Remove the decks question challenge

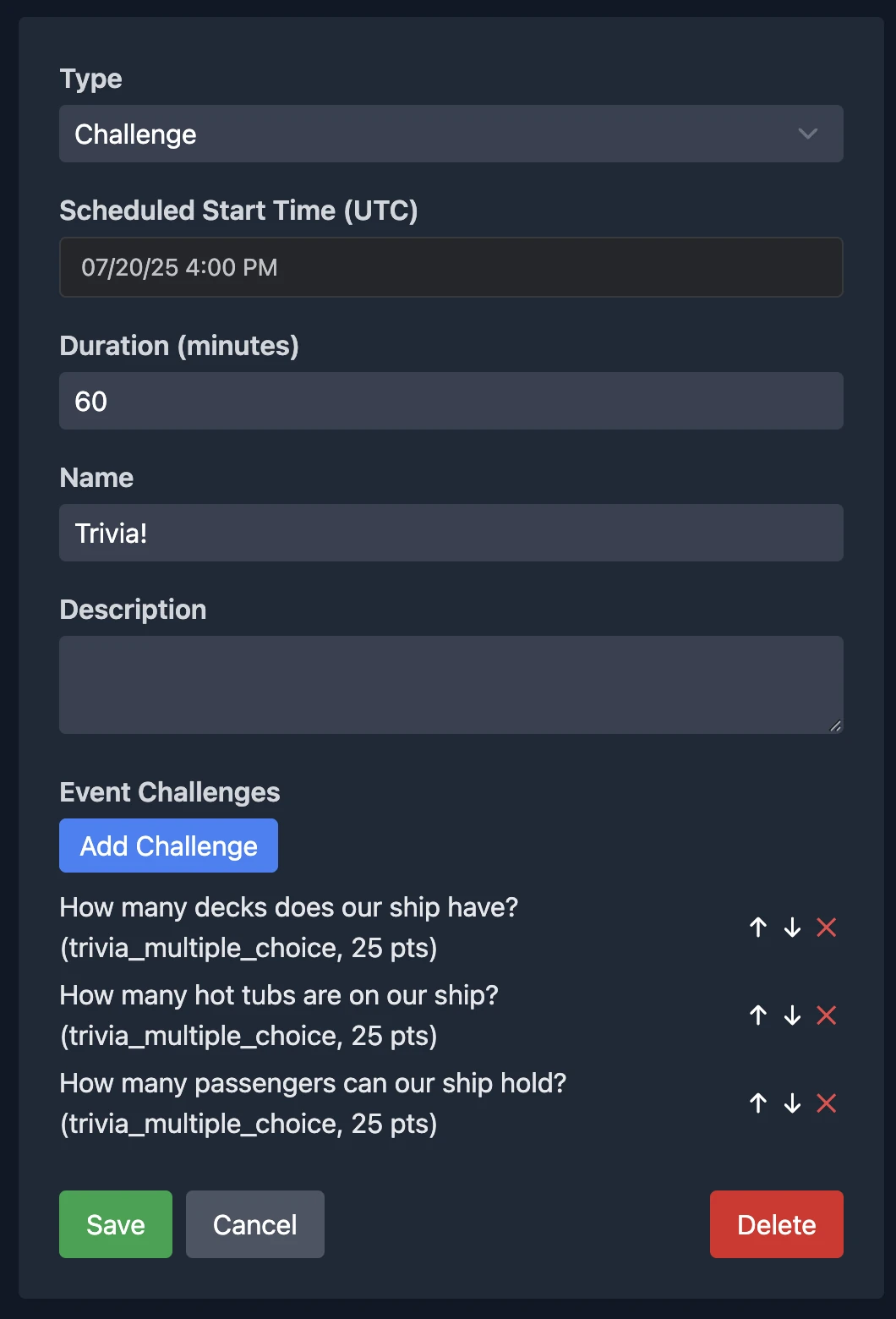tap(827, 928)
